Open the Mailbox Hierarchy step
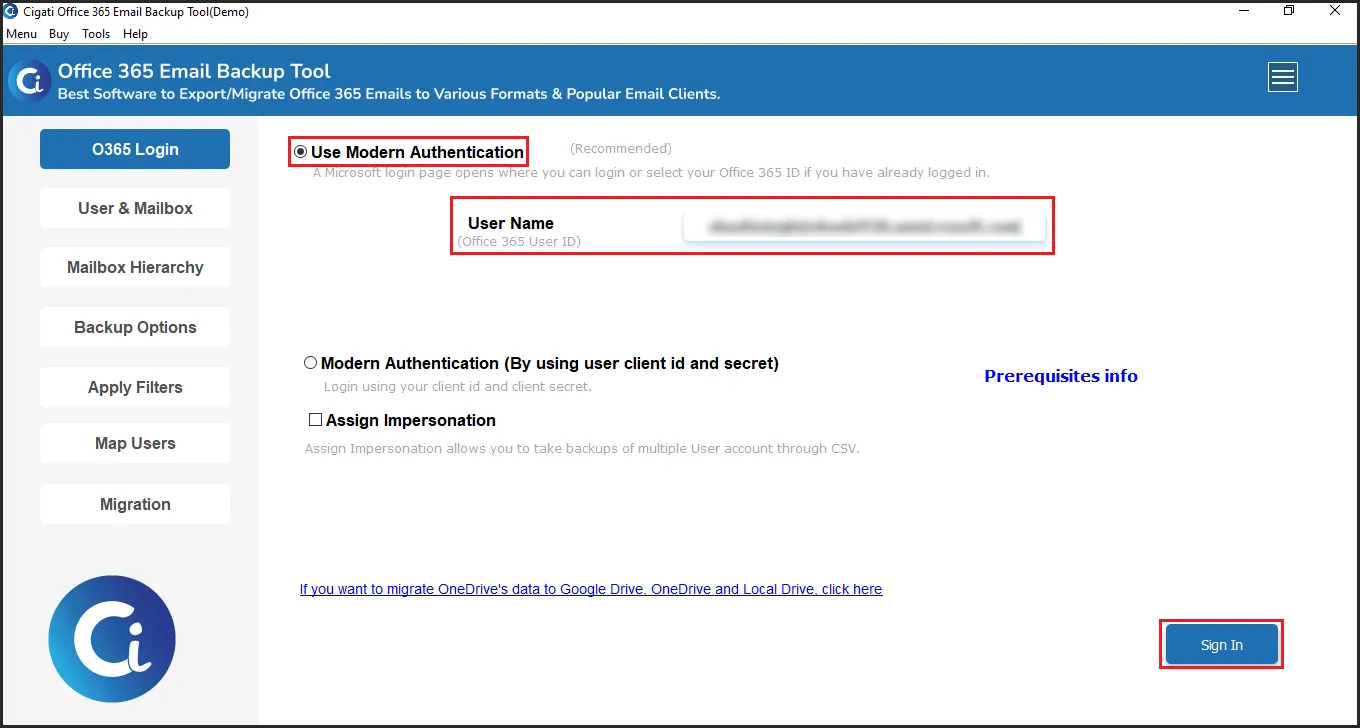 (x=135, y=267)
